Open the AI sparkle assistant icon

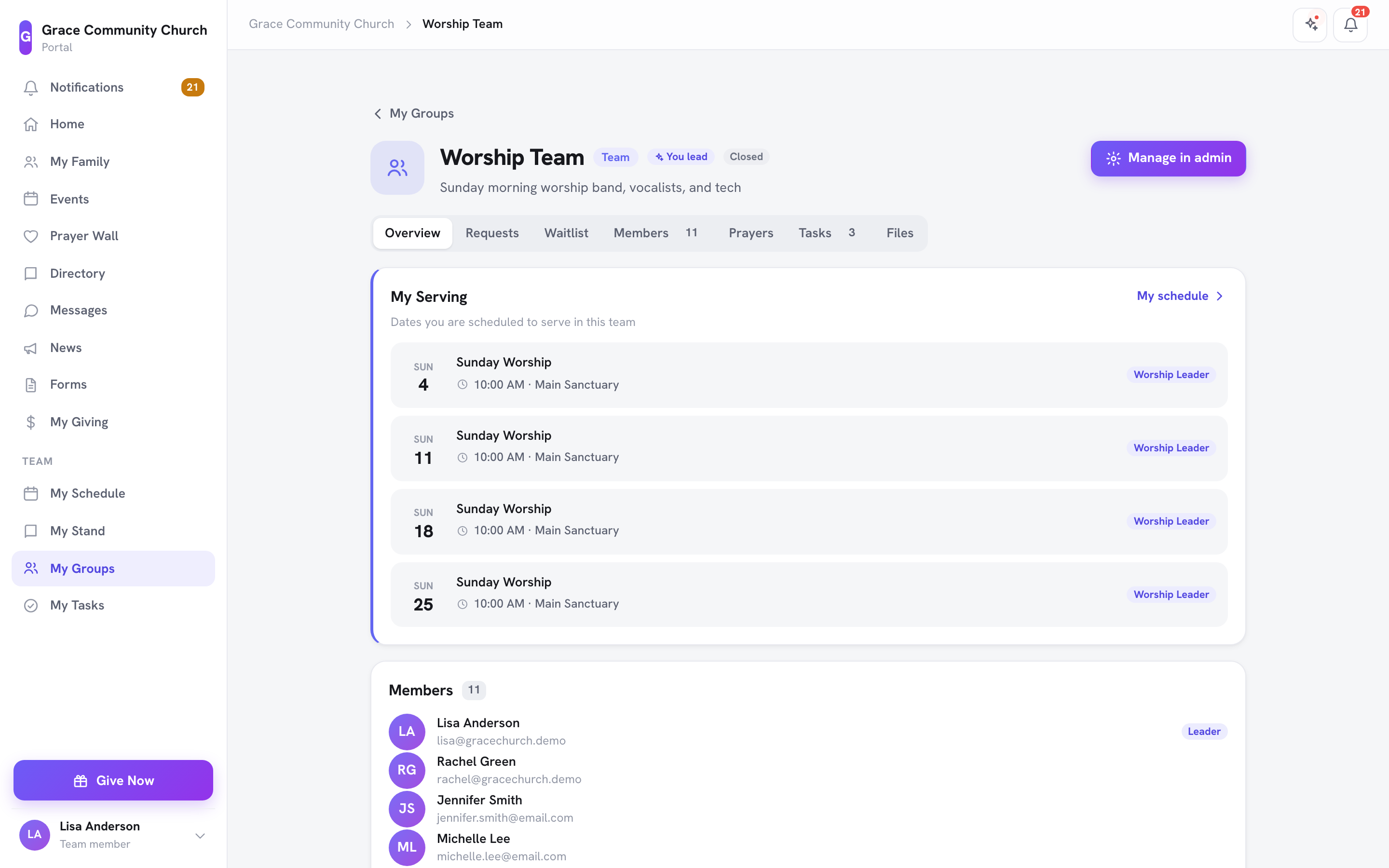point(1310,25)
